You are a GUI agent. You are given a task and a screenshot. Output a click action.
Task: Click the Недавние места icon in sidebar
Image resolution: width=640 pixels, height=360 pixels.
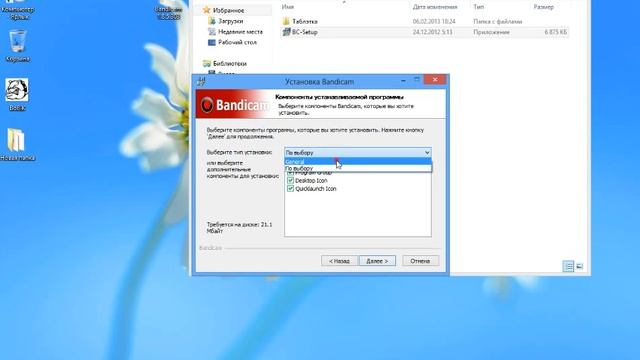tap(211, 31)
